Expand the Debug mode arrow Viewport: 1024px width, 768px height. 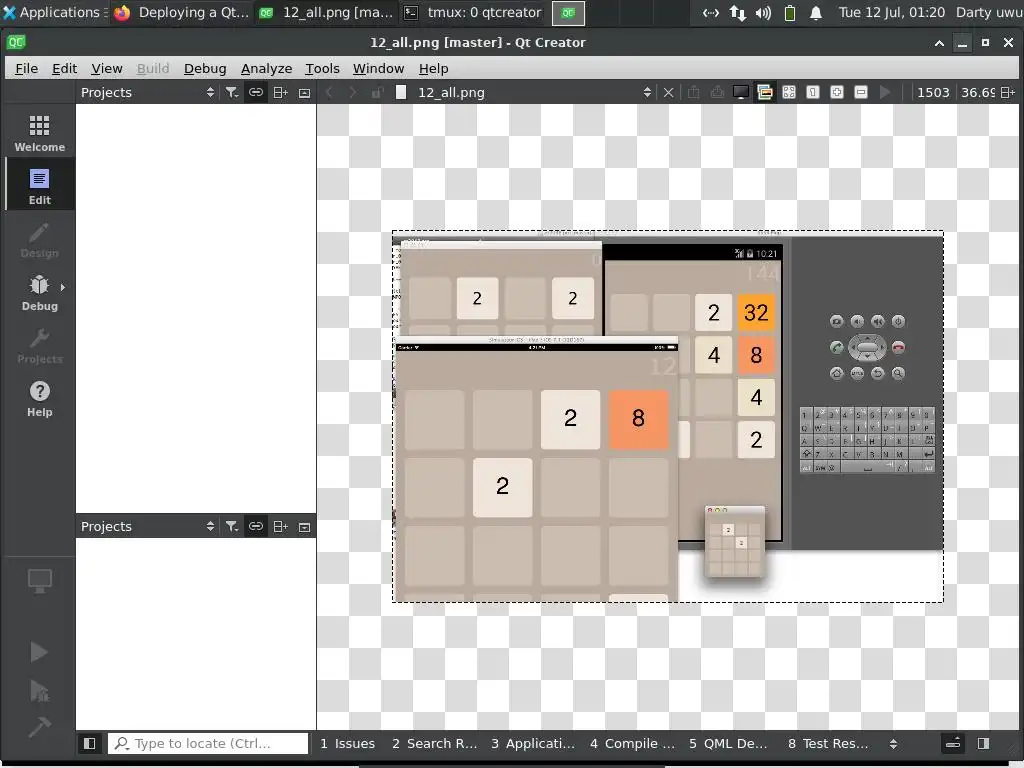coord(63,287)
